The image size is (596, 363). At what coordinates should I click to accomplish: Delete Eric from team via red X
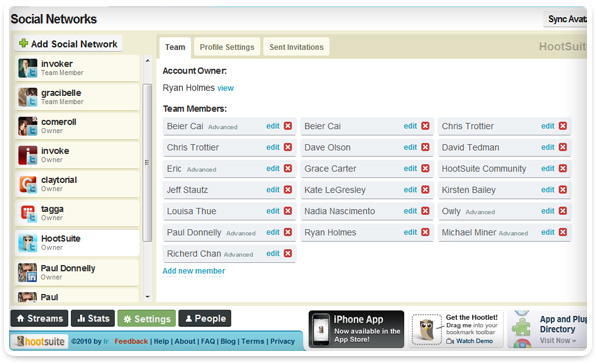(x=288, y=168)
